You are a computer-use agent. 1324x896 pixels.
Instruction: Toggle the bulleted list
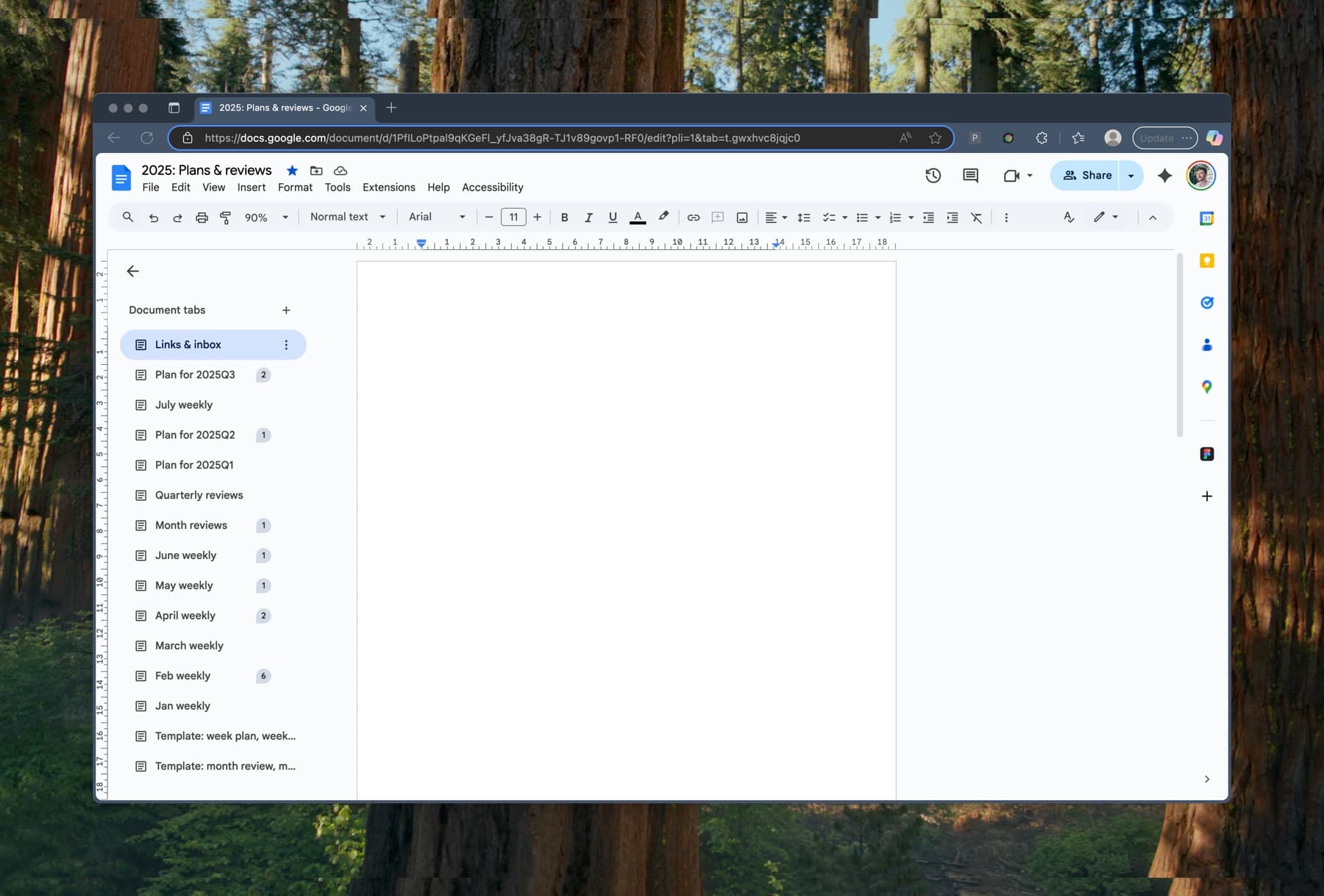(862, 217)
